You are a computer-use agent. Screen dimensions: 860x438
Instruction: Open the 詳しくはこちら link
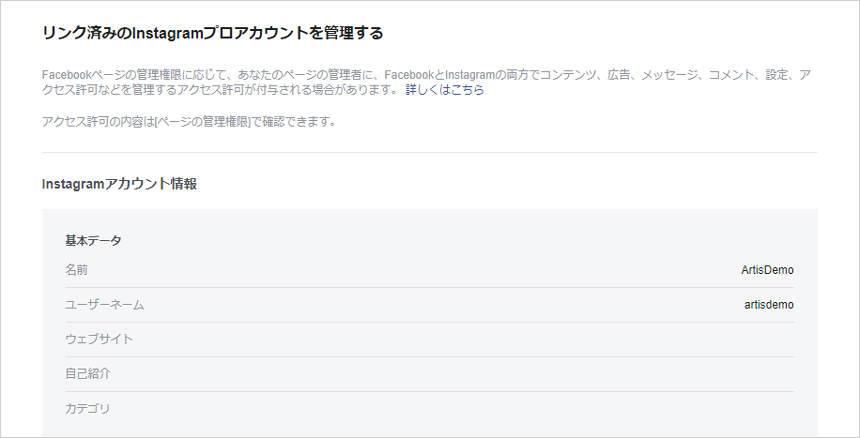pyautogui.click(x=445, y=90)
